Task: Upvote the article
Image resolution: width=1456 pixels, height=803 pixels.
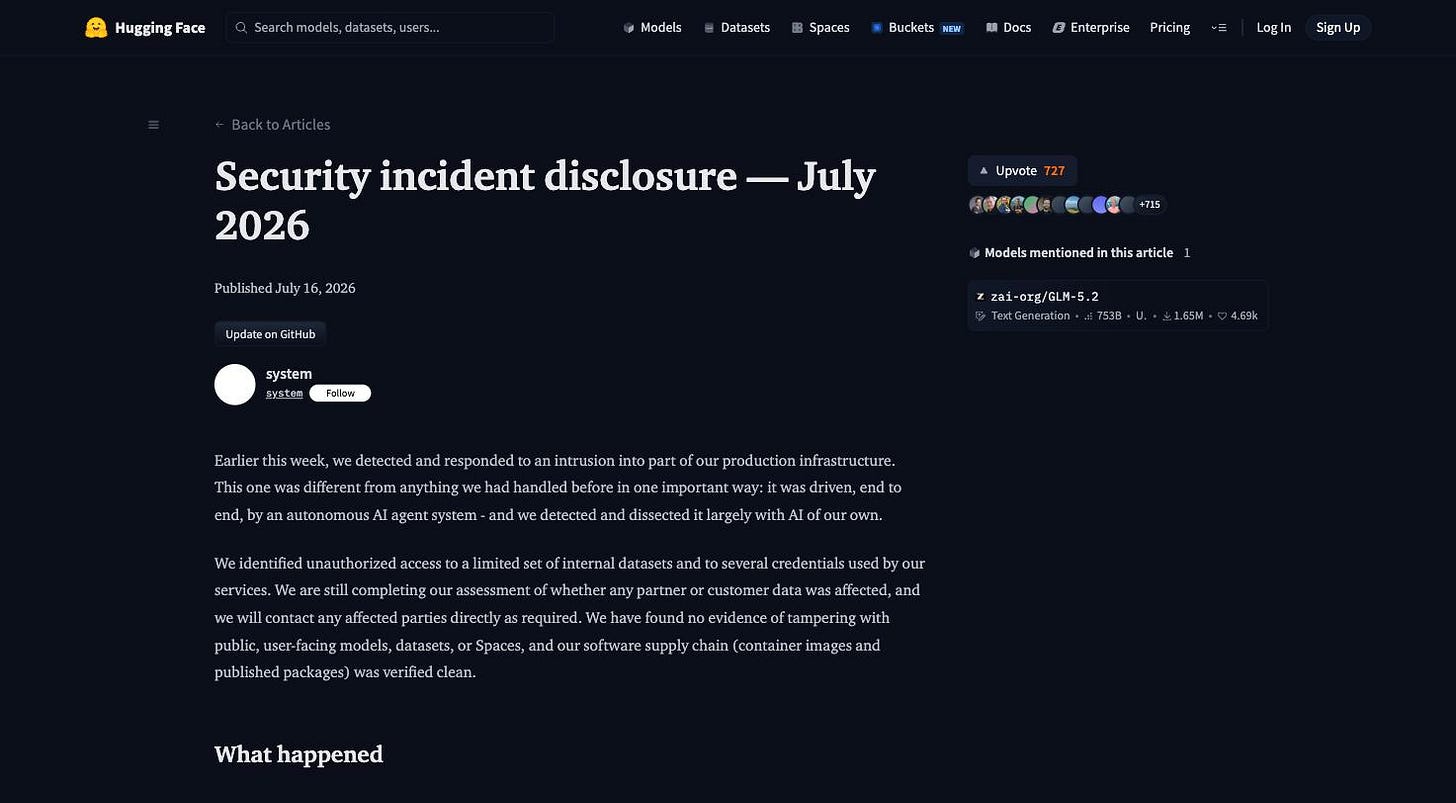Action: click(x=1022, y=171)
